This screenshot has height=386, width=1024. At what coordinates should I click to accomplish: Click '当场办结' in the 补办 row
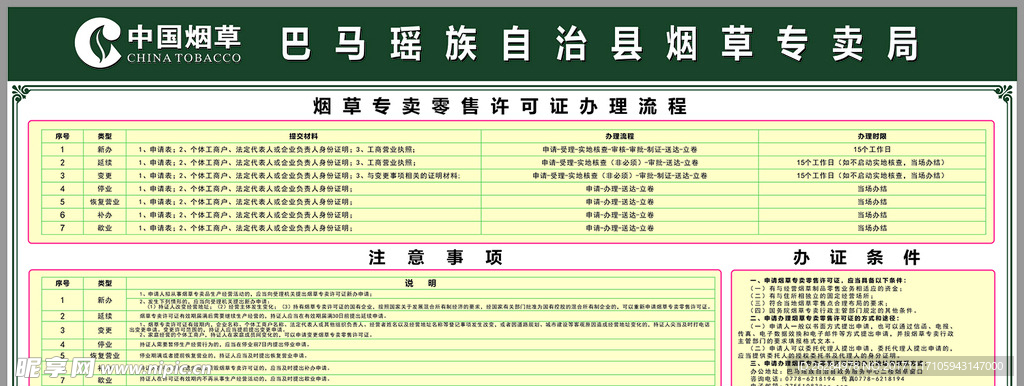click(x=872, y=215)
